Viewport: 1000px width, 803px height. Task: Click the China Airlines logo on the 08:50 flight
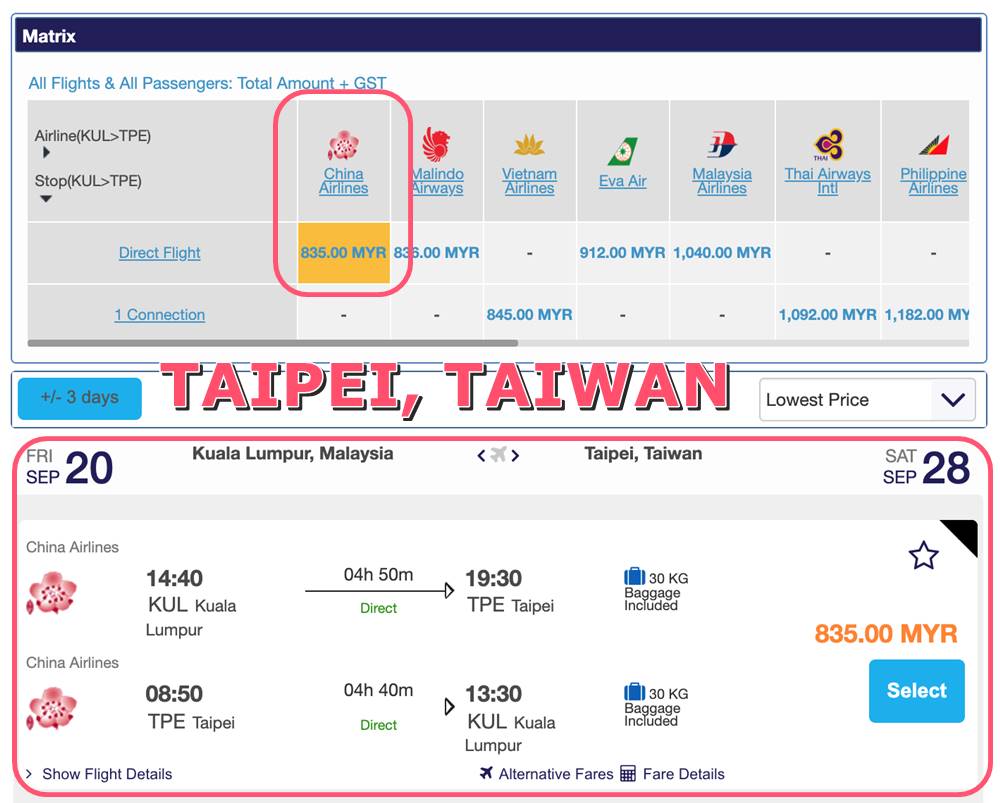click(x=52, y=708)
